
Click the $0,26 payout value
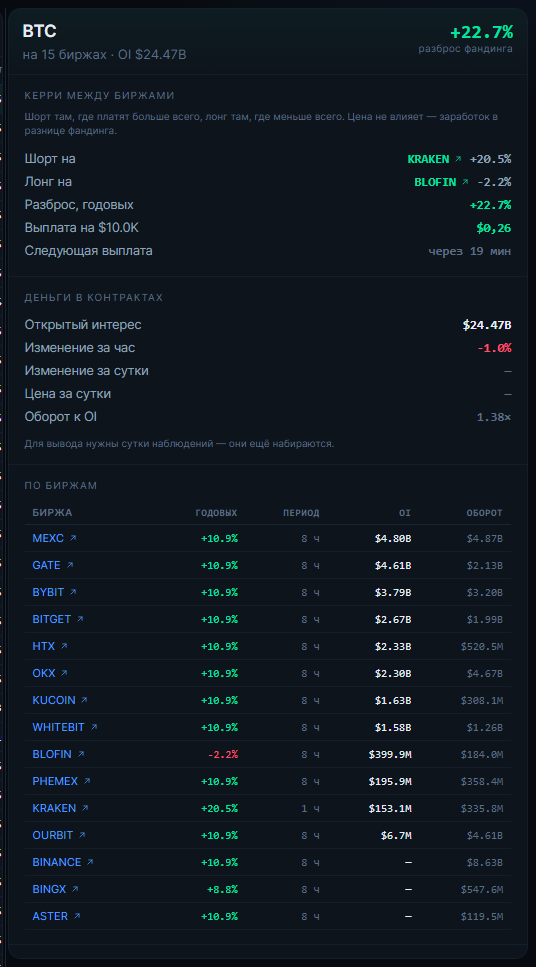tap(493, 228)
